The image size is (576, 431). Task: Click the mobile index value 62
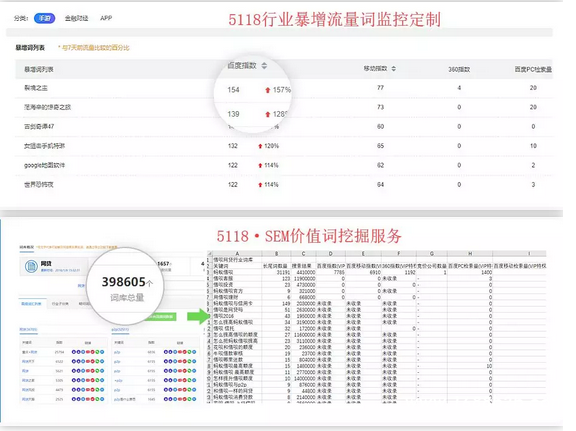[x=380, y=165]
